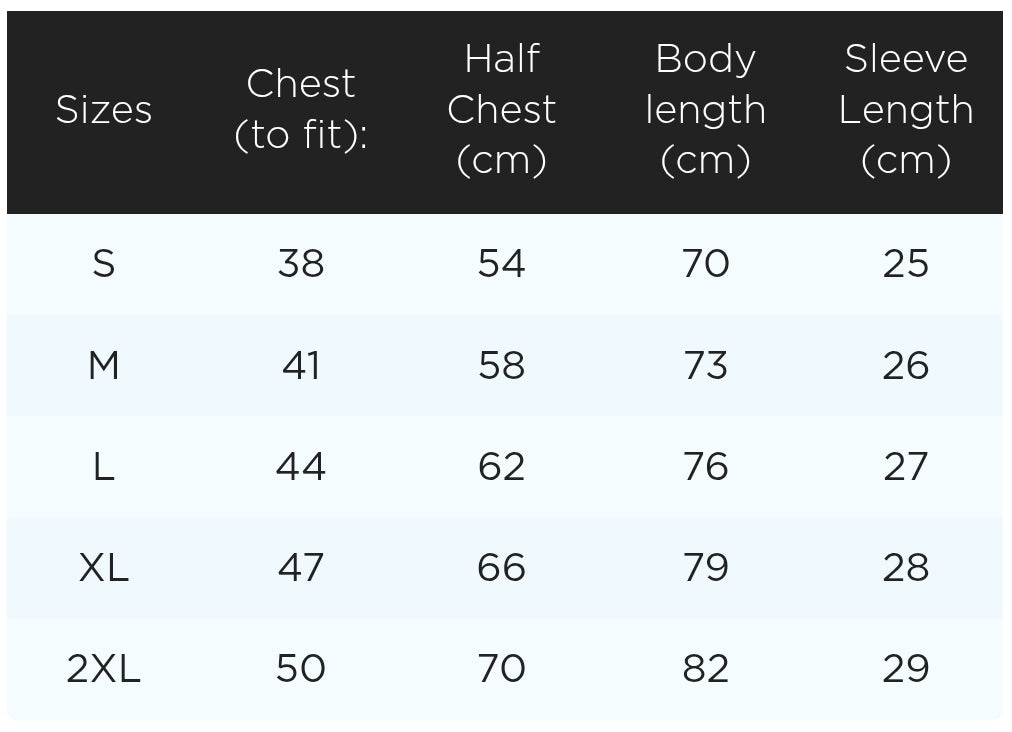Viewport: 1012px width, 732px height.
Task: Click the M size row label
Action: 104,365
